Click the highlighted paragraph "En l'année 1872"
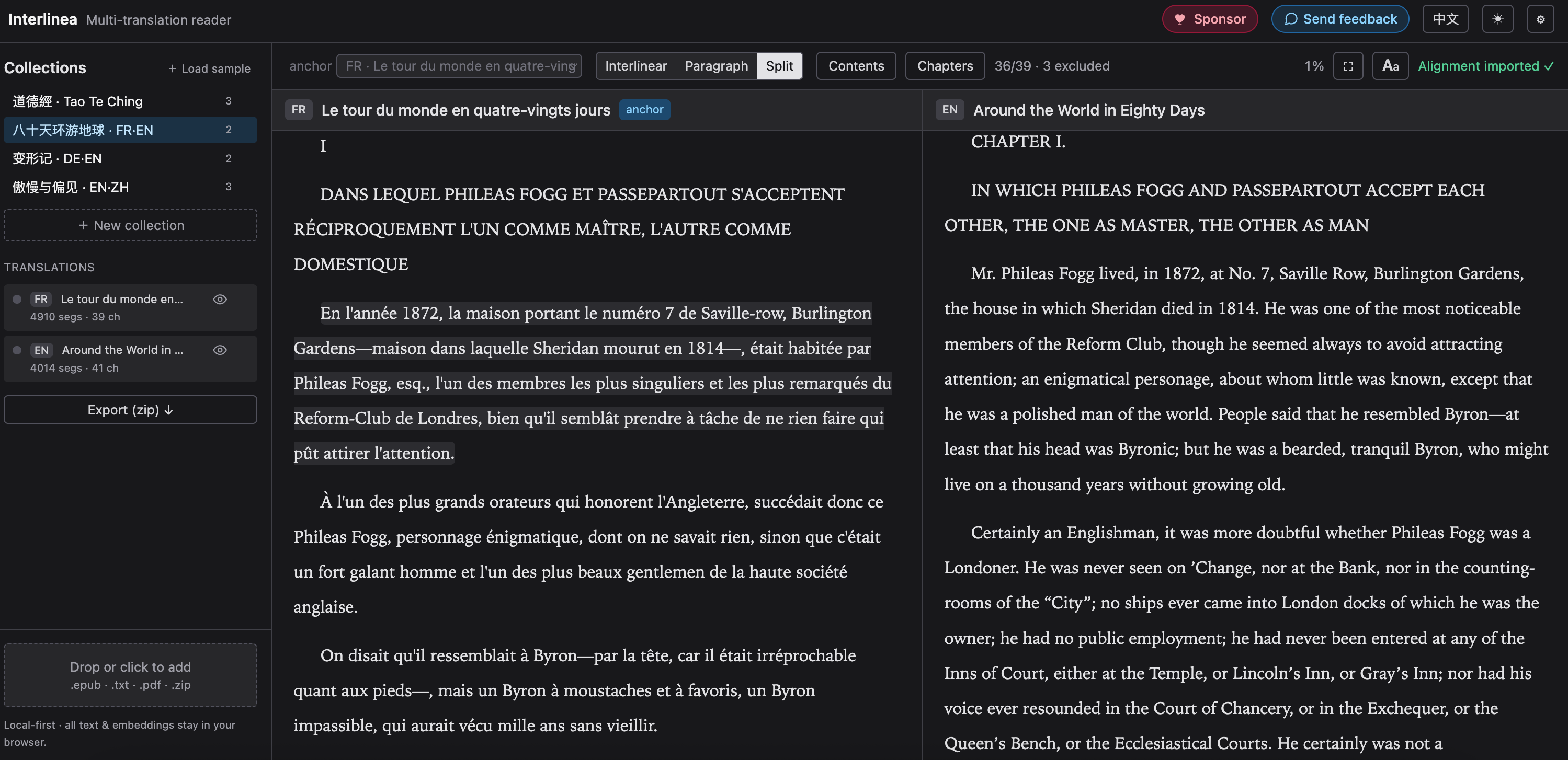The height and width of the screenshot is (760, 1568). [592, 383]
